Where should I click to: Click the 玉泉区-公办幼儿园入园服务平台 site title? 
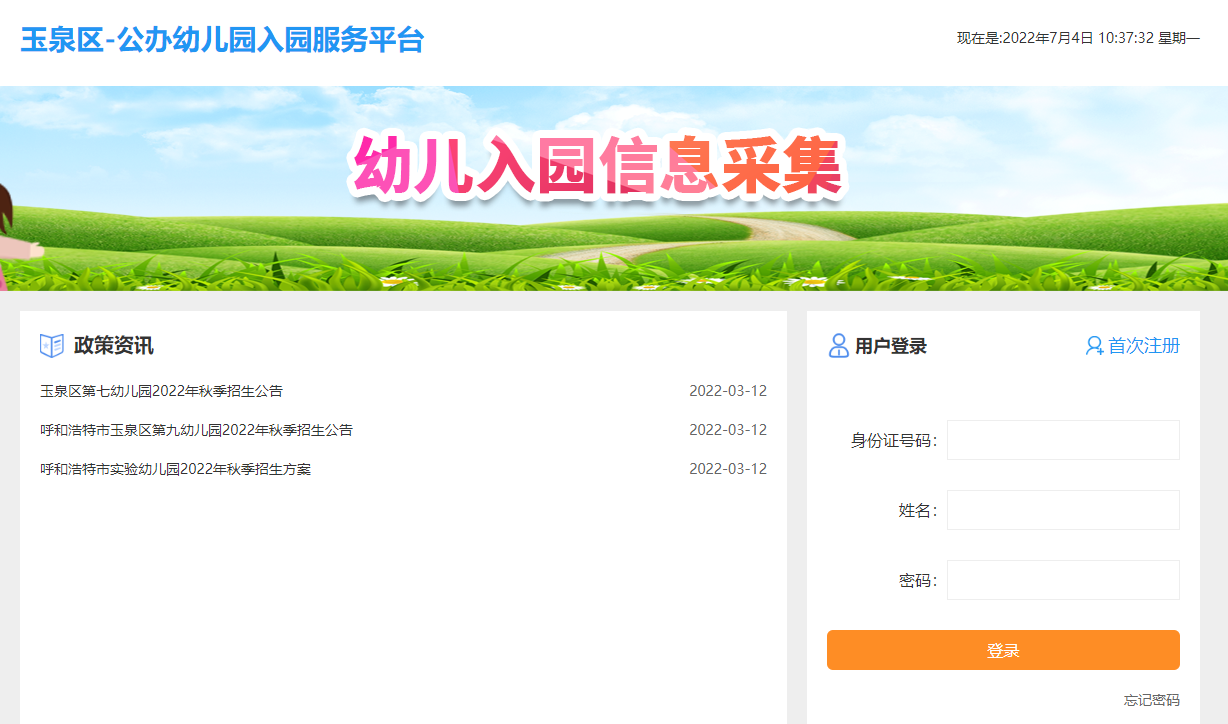222,40
